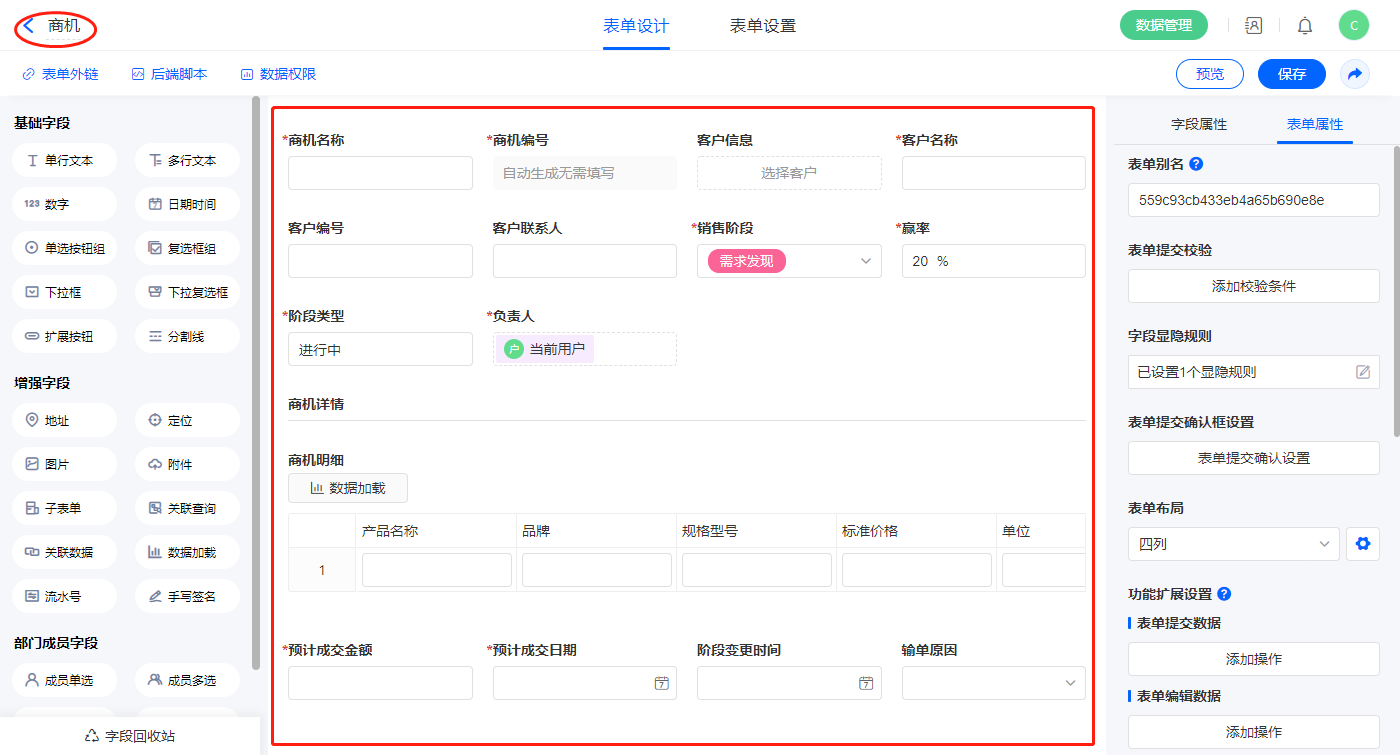
Task: Click the share arrow icon beside 保存
Action: coord(1355,74)
